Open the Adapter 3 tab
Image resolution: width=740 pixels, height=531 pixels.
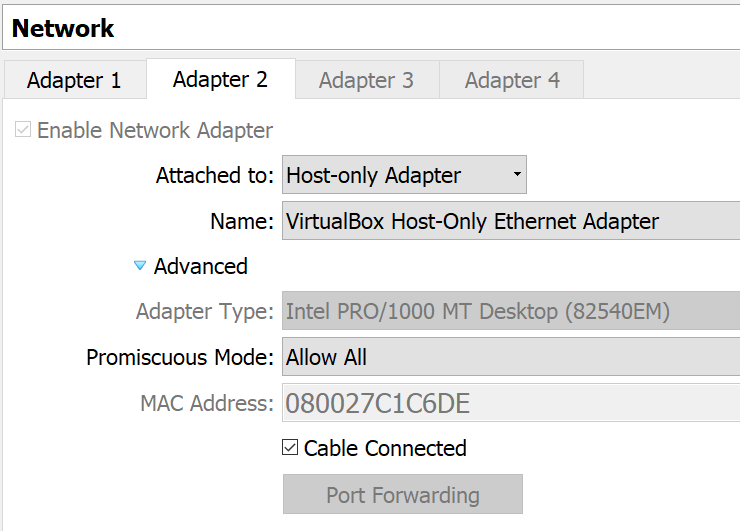tap(367, 80)
